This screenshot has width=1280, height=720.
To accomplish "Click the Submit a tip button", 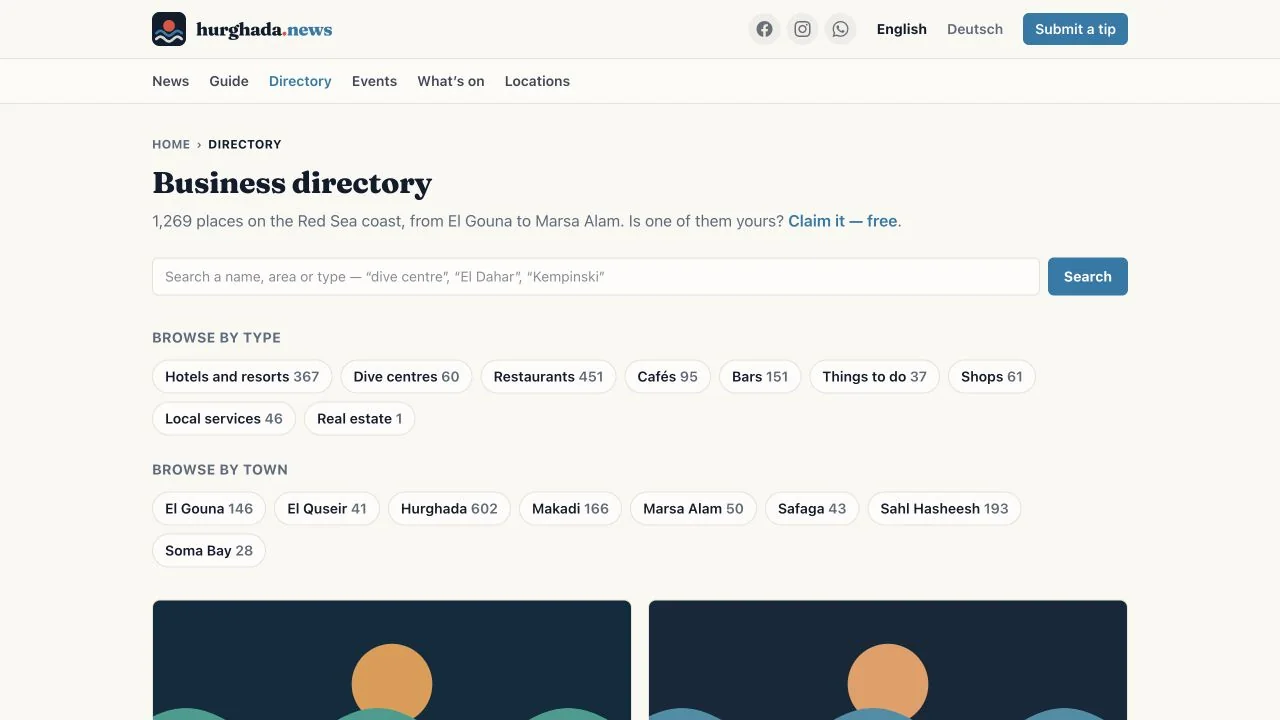I will pyautogui.click(x=1075, y=29).
